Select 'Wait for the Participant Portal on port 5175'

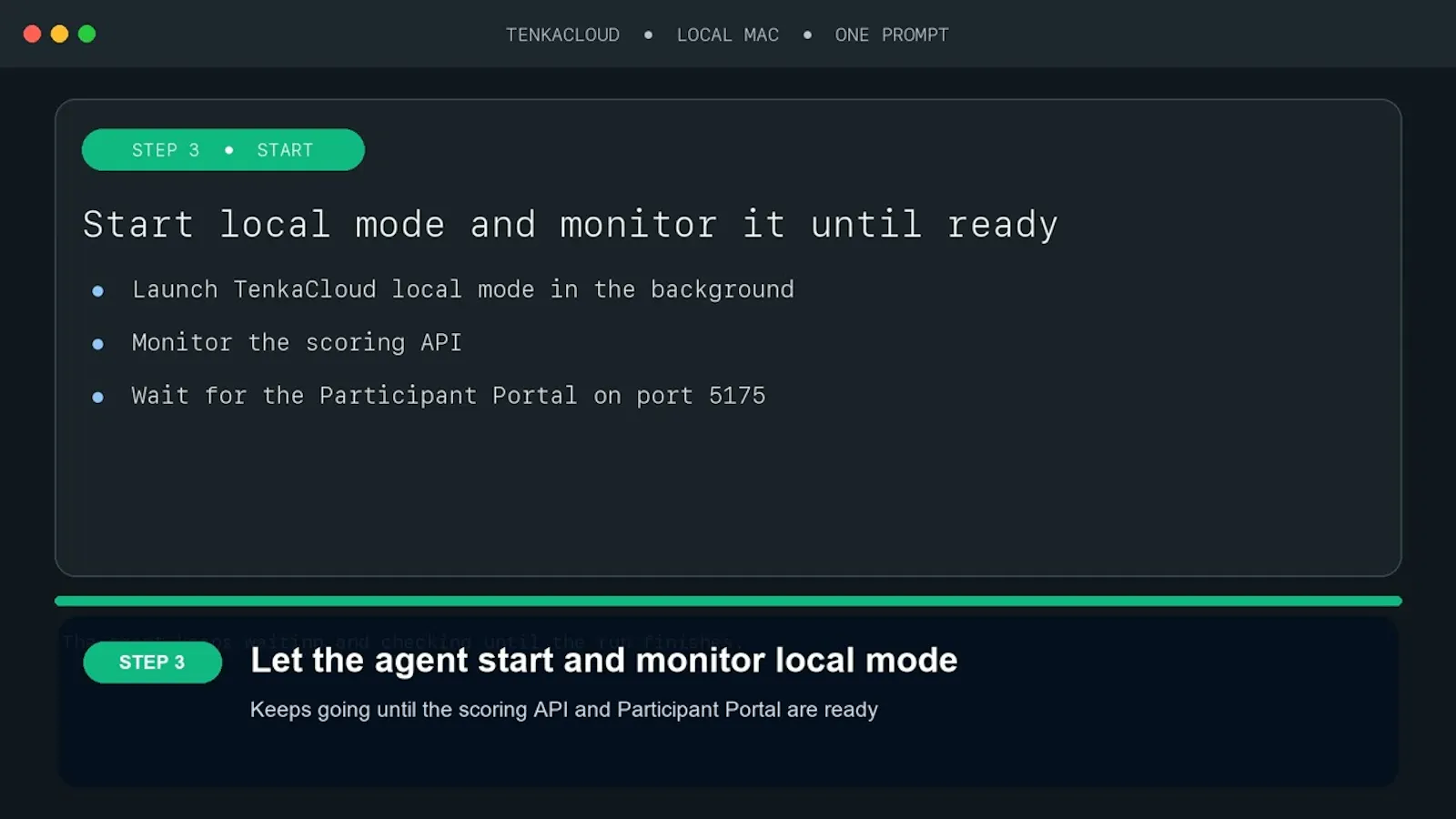pos(449,395)
